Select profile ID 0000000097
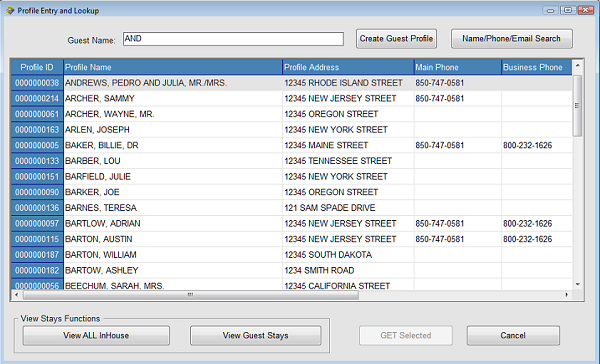 pos(37,224)
